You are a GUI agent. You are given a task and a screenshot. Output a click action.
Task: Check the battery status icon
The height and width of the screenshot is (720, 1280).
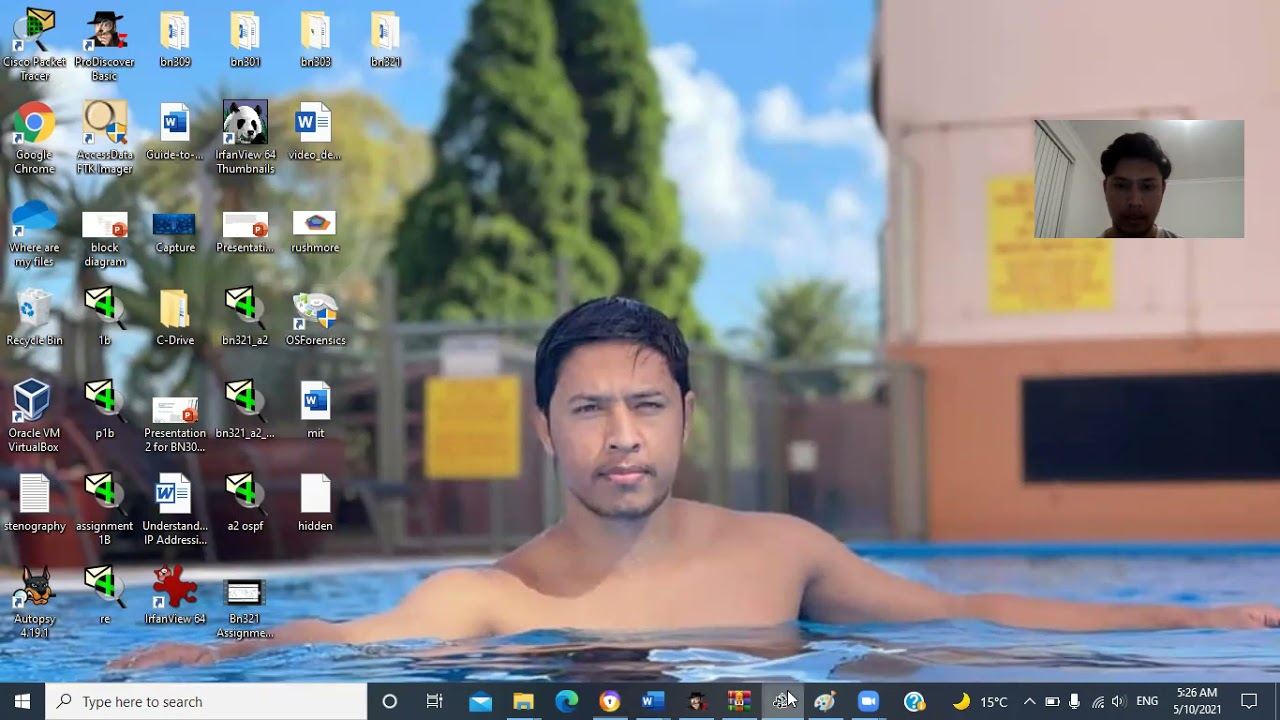tap(1052, 701)
